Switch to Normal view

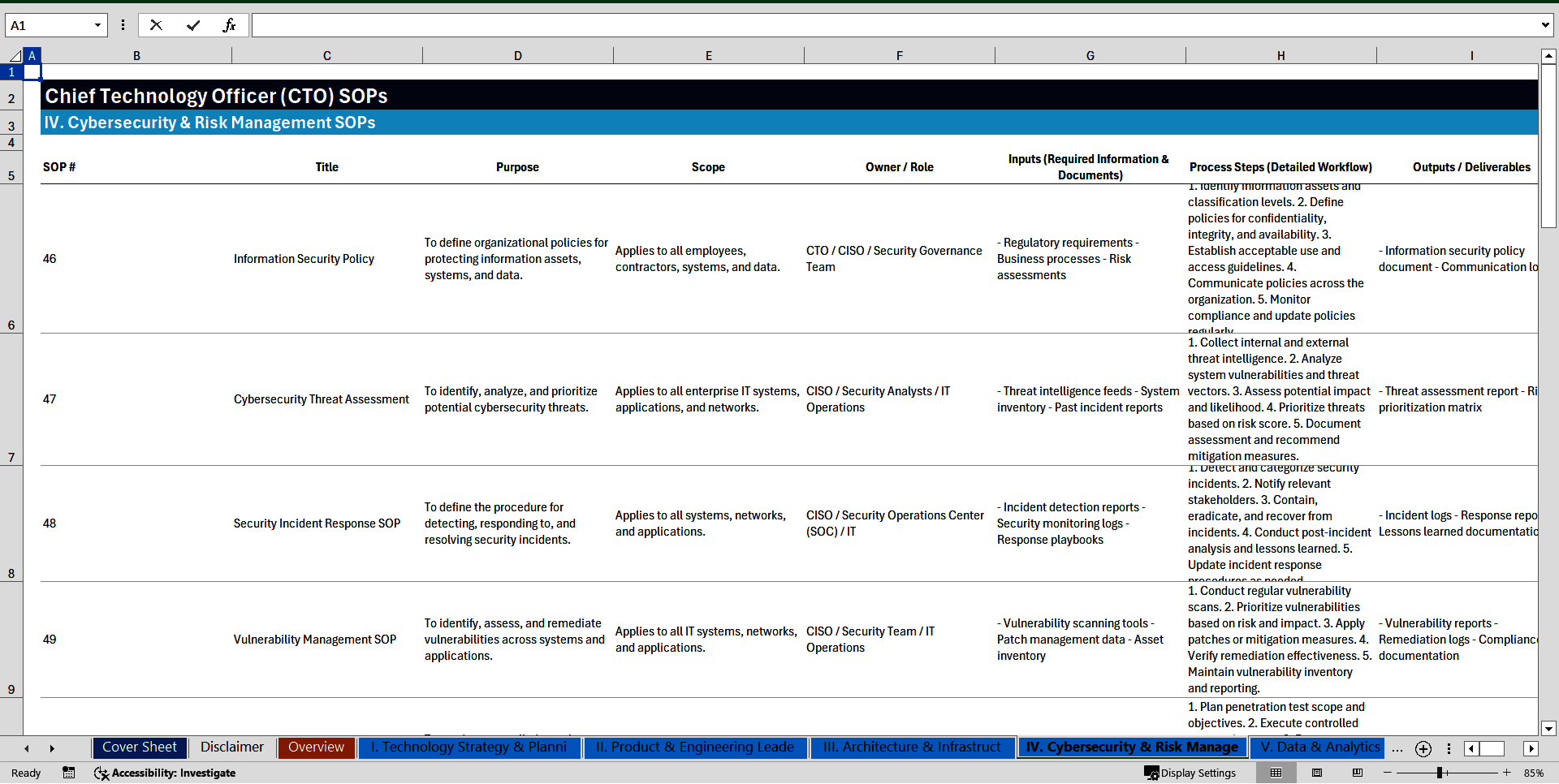pyautogui.click(x=1276, y=773)
